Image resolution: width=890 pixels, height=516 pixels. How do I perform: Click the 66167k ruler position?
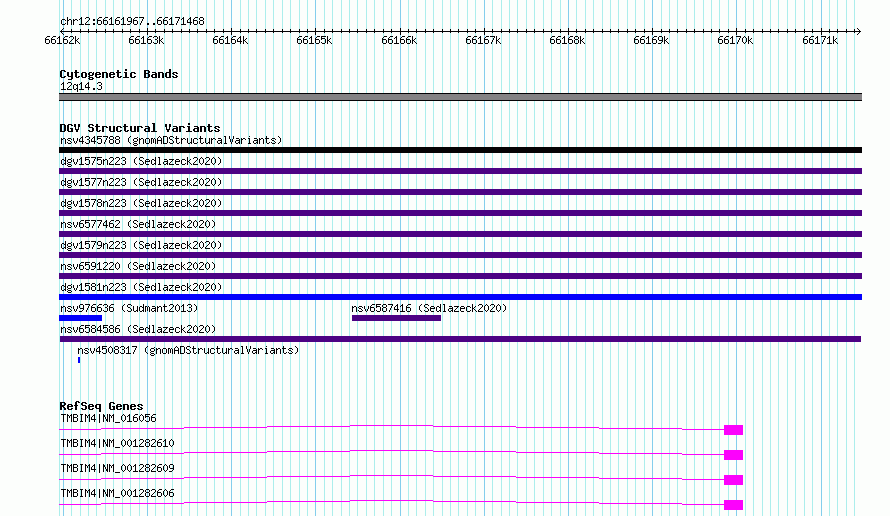[483, 40]
